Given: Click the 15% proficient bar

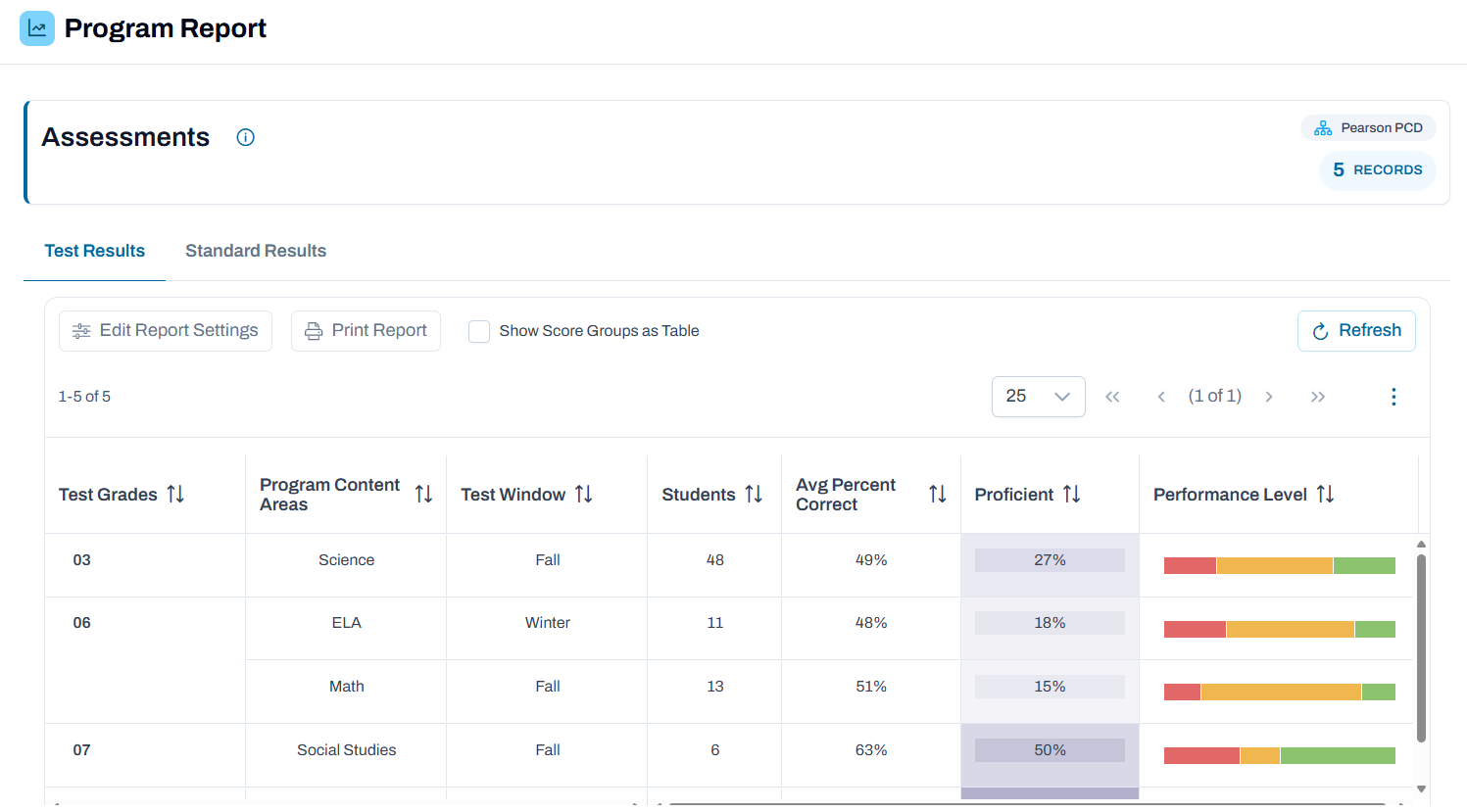Looking at the screenshot, I should pos(1050,687).
